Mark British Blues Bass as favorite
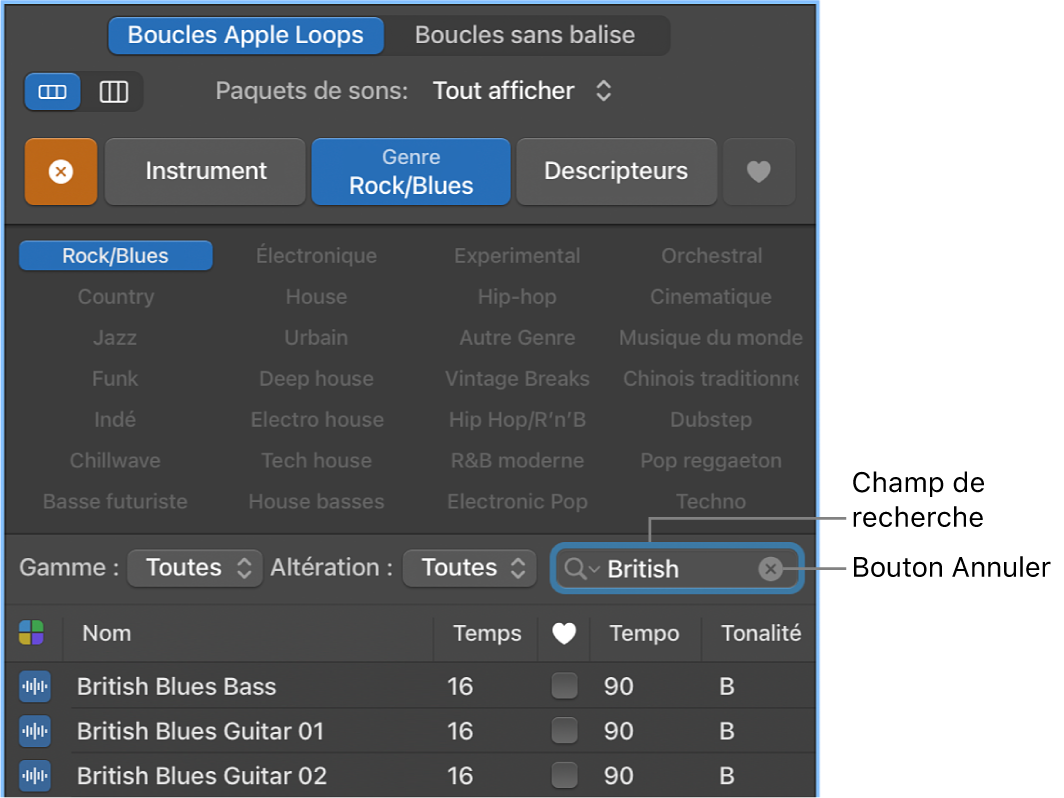Image resolution: width=1064 pixels, height=798 pixels. coord(565,687)
